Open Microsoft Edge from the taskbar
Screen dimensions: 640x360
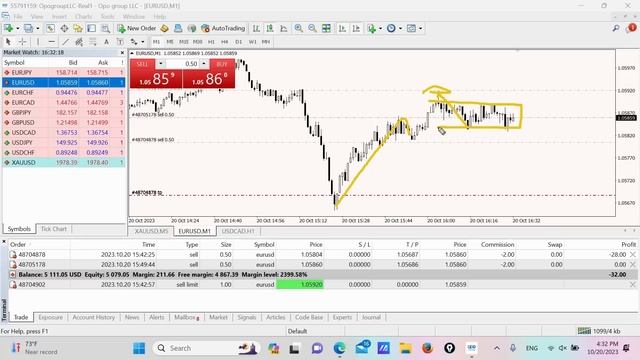point(339,348)
